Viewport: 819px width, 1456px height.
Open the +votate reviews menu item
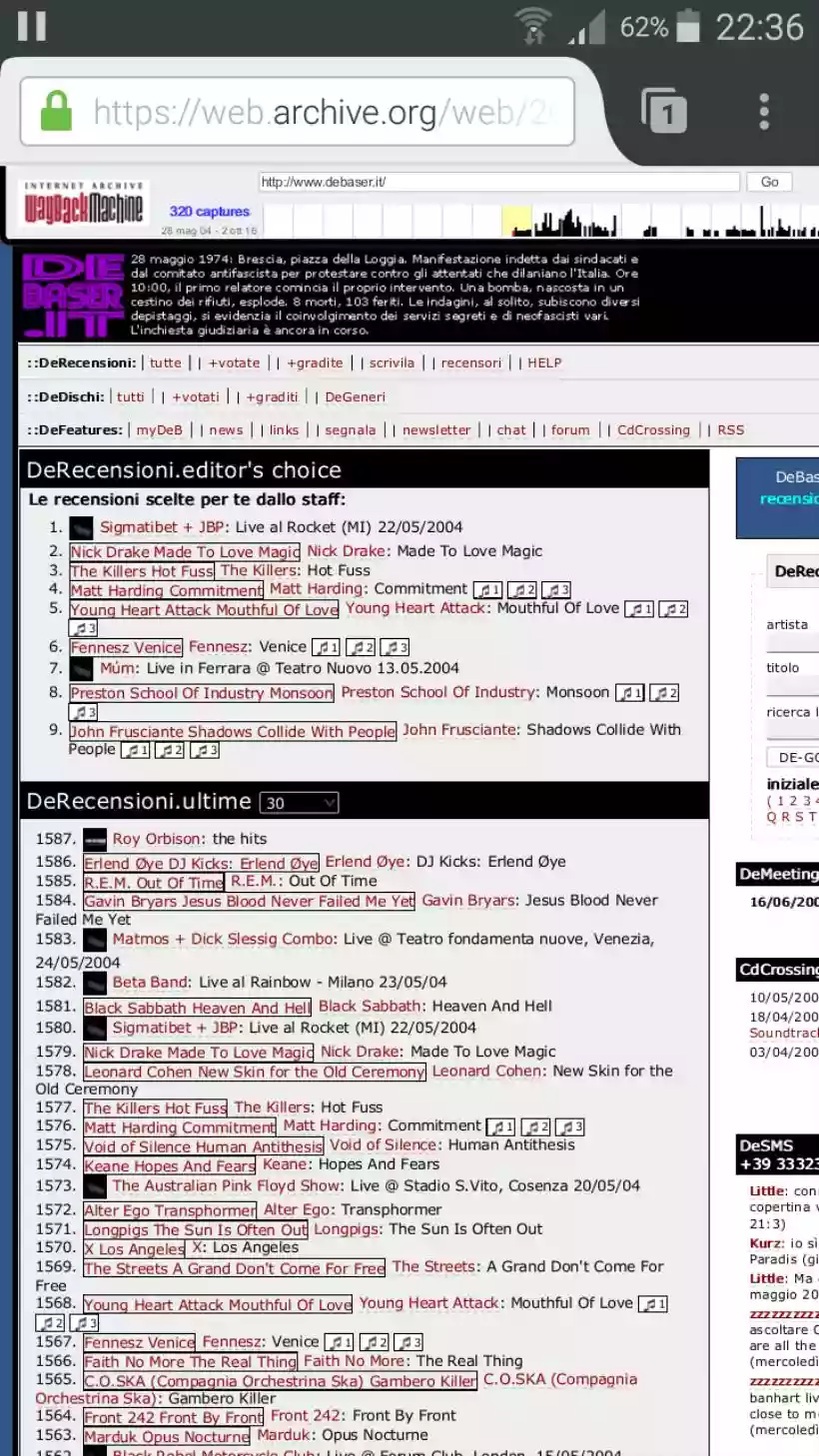234,363
